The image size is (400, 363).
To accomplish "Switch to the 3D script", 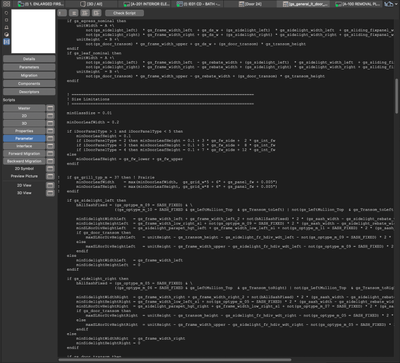I will pos(24,123).
